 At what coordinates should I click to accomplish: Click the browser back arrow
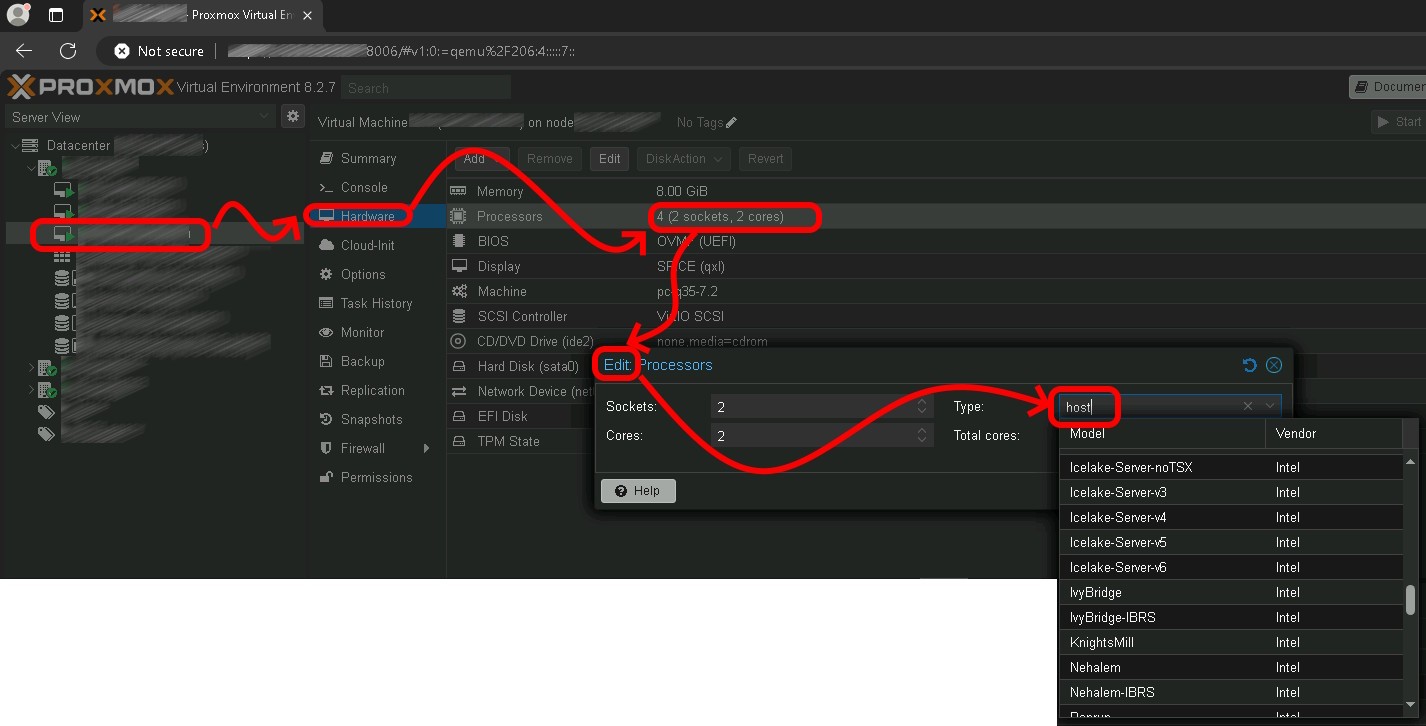[x=24, y=51]
